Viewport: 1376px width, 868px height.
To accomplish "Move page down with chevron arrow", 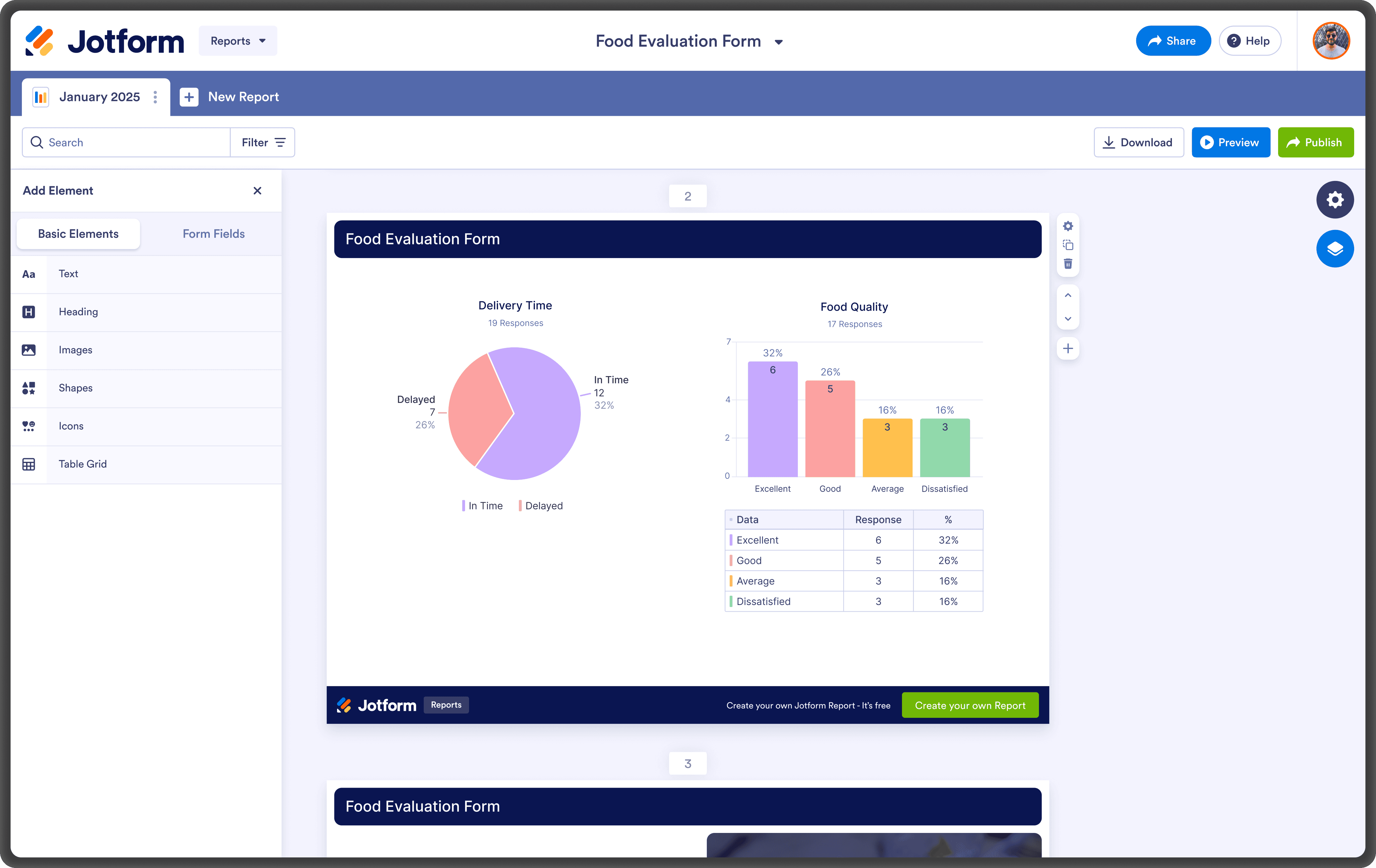I will pyautogui.click(x=1067, y=319).
